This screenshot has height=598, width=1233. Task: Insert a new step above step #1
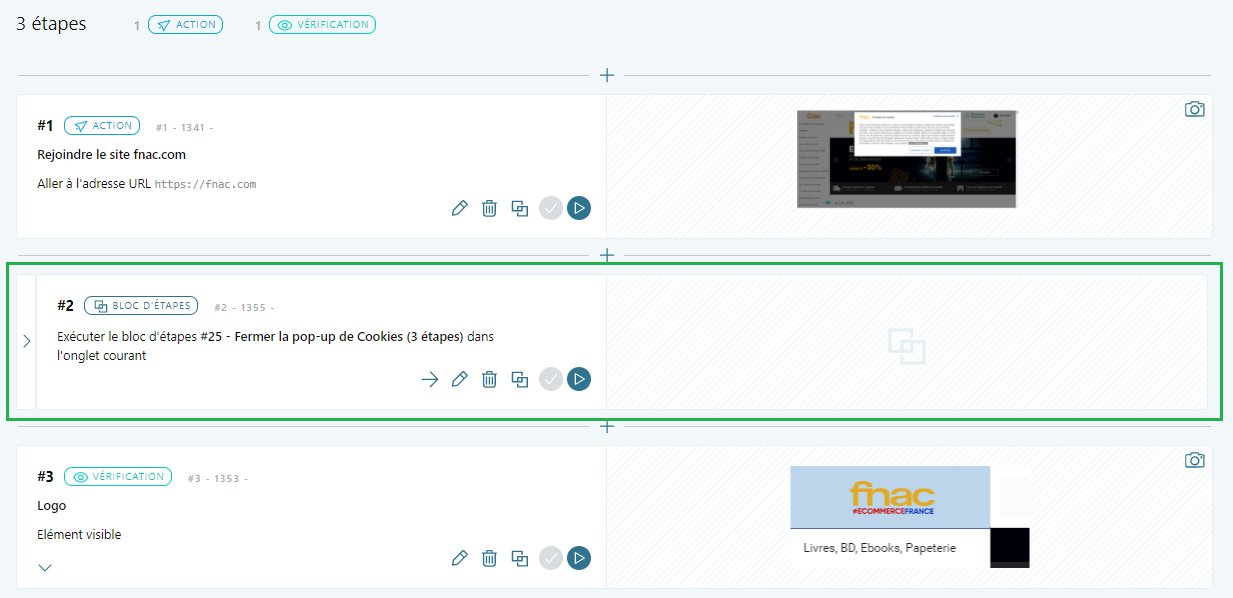coord(606,75)
